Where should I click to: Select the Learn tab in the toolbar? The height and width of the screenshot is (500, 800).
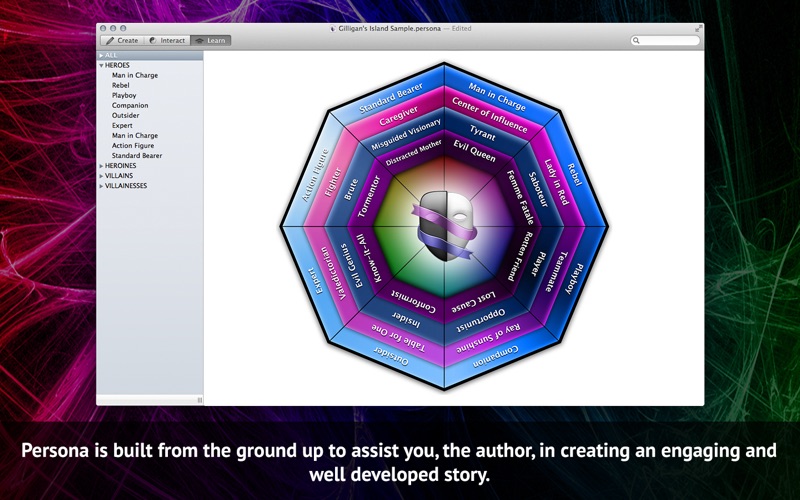[208, 41]
